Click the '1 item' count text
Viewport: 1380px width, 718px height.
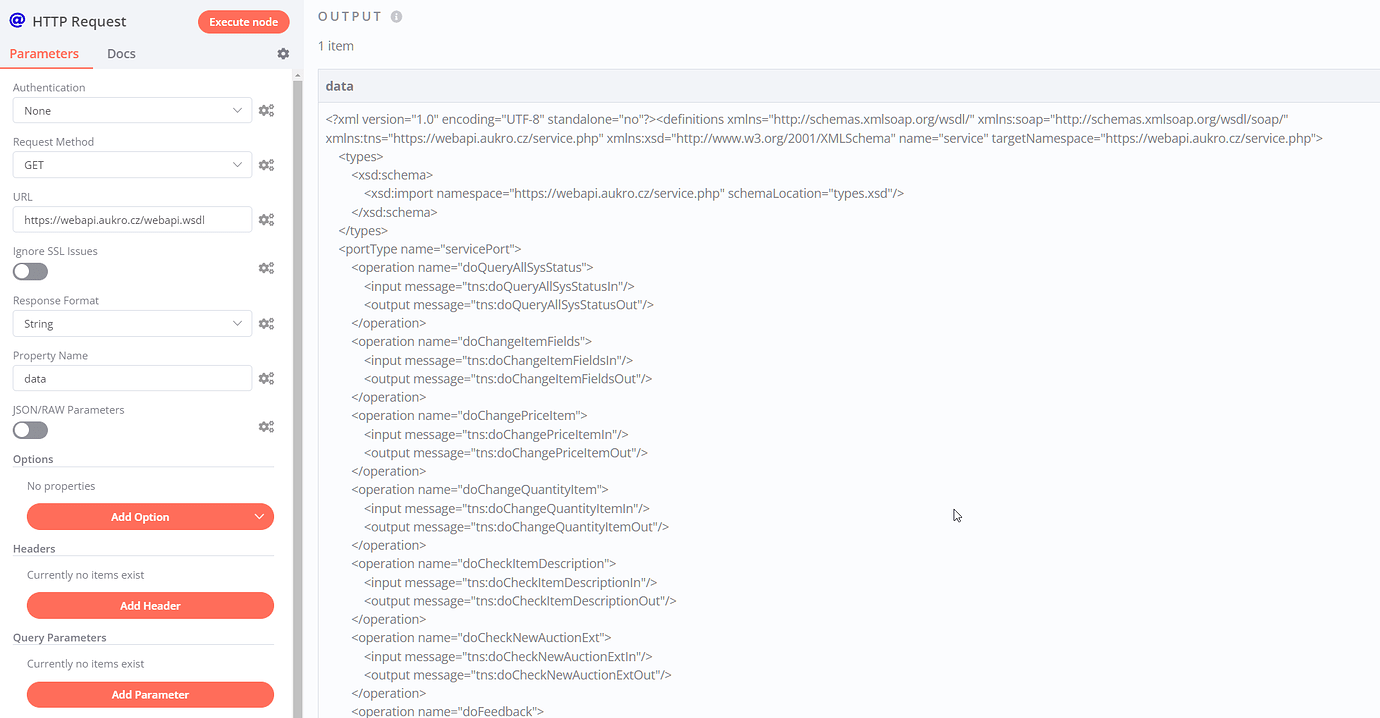[336, 46]
